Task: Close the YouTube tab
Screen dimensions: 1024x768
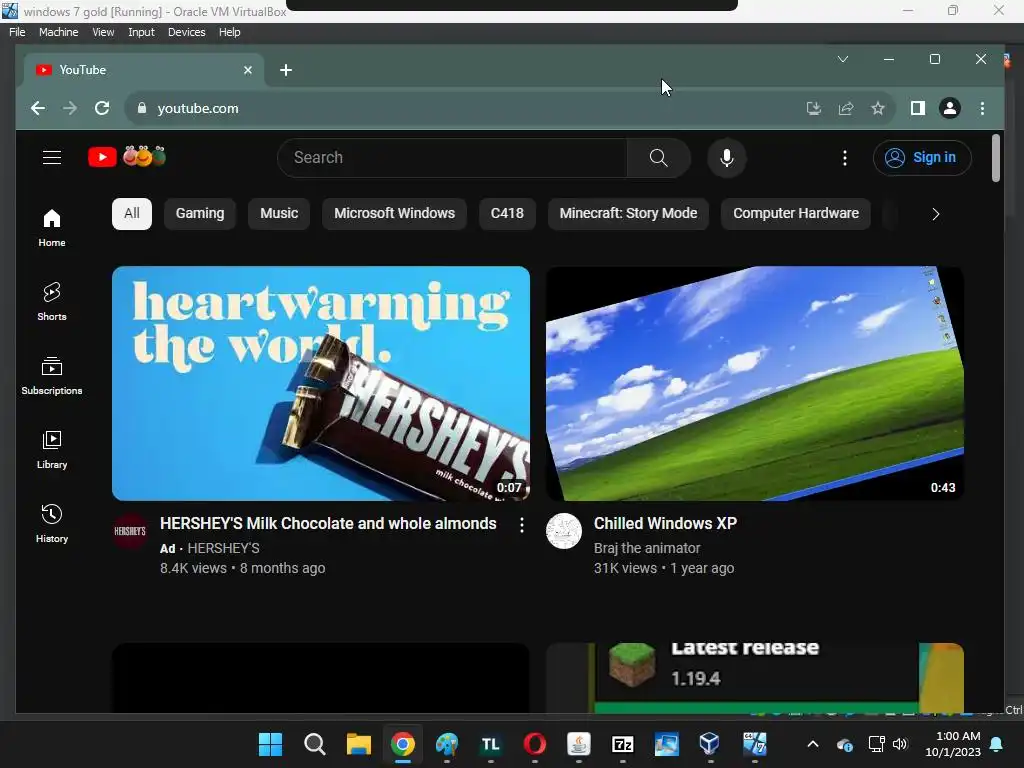Action: tap(248, 70)
